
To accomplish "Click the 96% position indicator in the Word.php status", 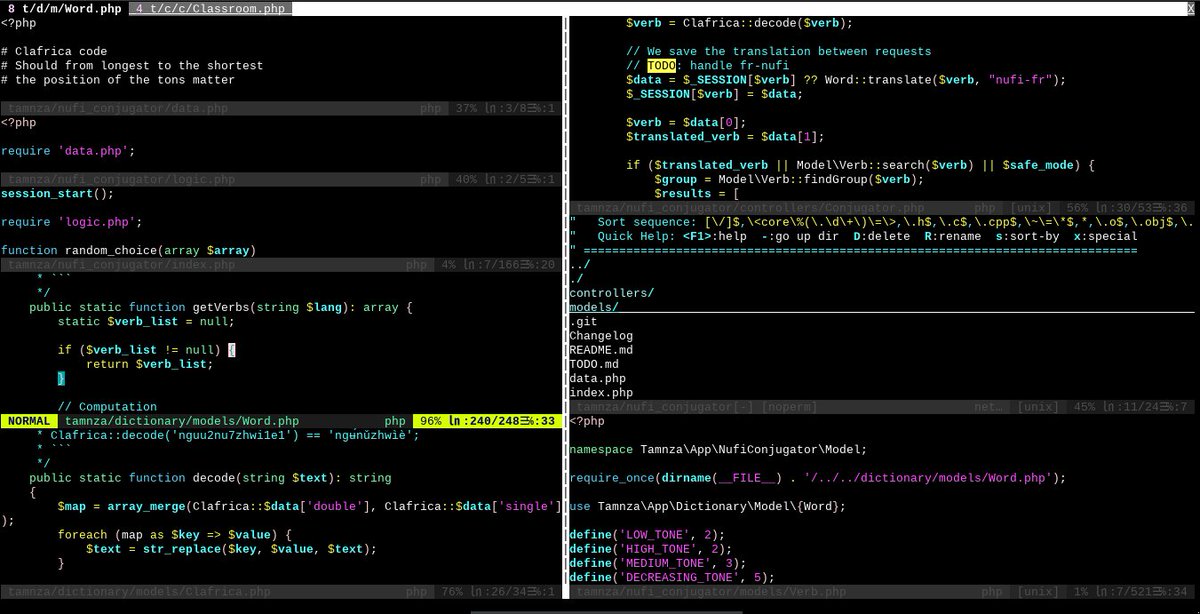I will point(431,421).
